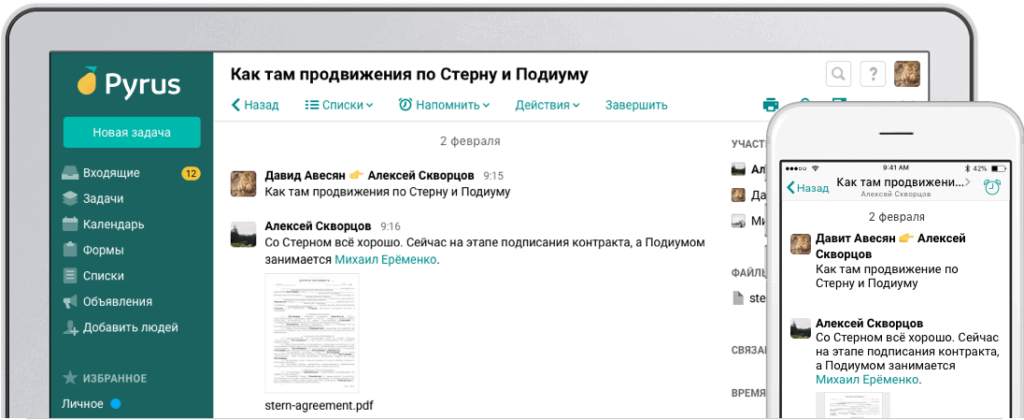
Task: Click Завершить to finish the task
Action: click(636, 105)
